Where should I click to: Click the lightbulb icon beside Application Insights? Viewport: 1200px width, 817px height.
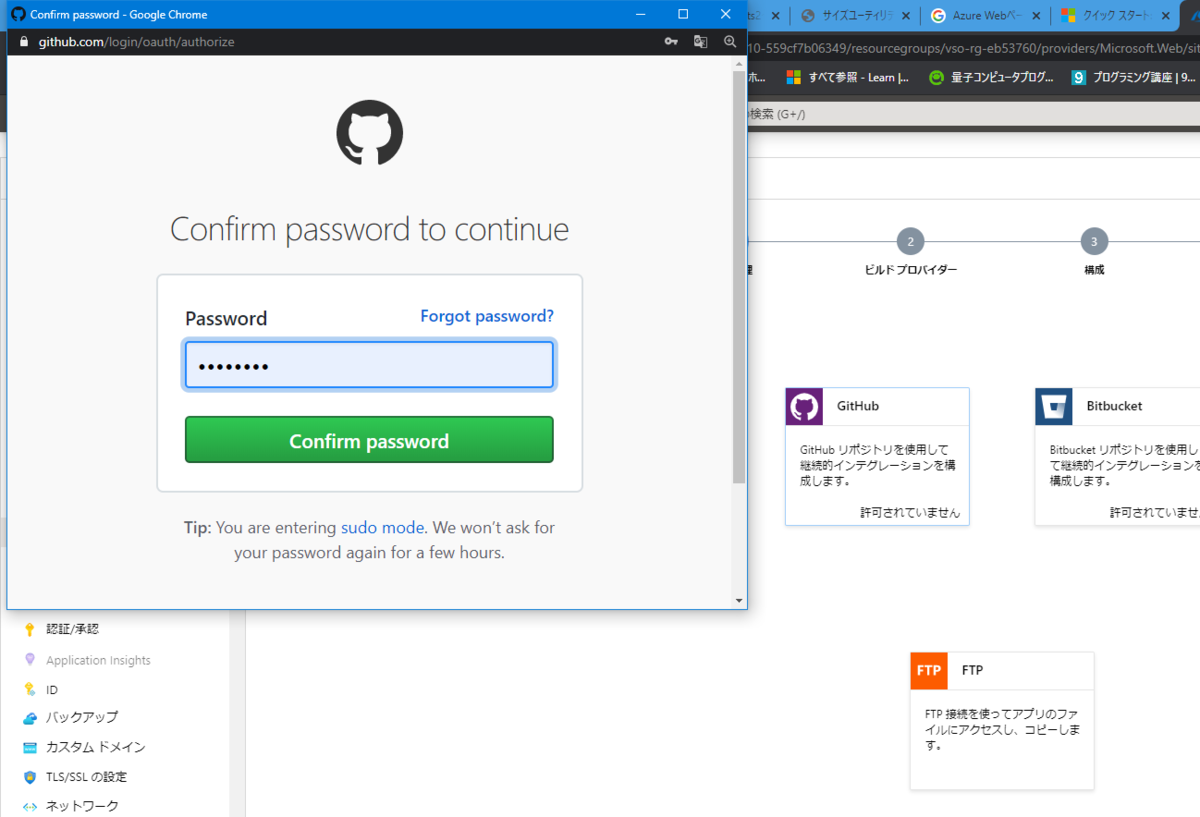(x=30, y=660)
